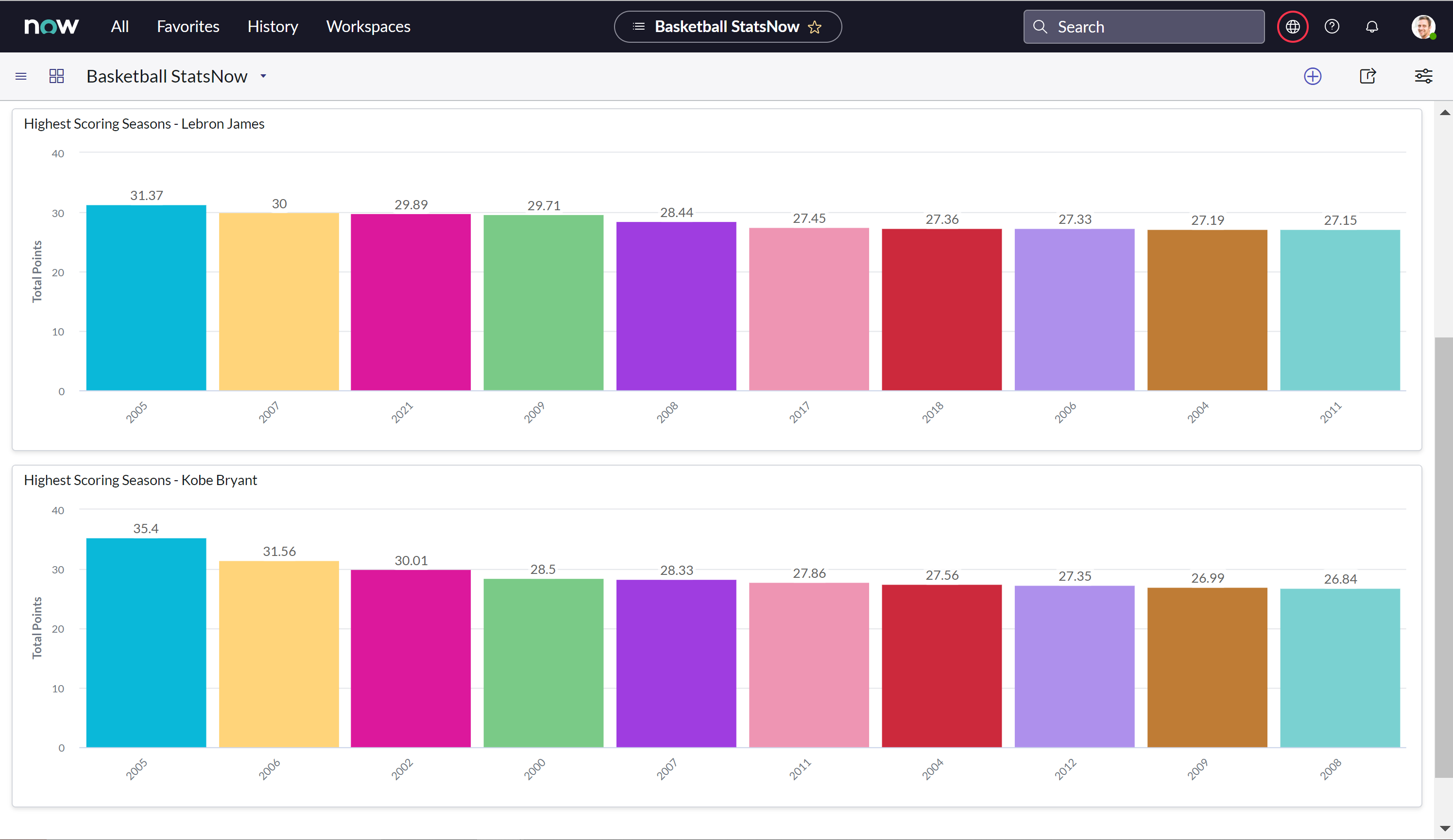
Task: Select the Kobe 2000 green bar
Action: coord(544,663)
